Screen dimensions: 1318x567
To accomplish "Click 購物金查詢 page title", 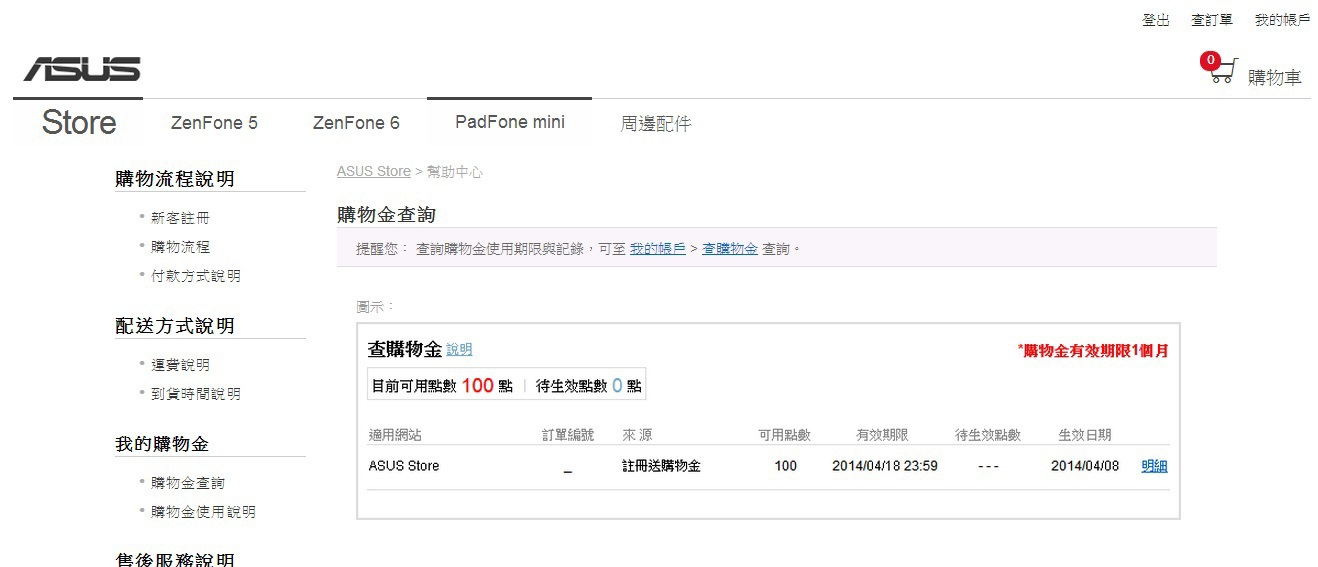I will coord(386,215).
